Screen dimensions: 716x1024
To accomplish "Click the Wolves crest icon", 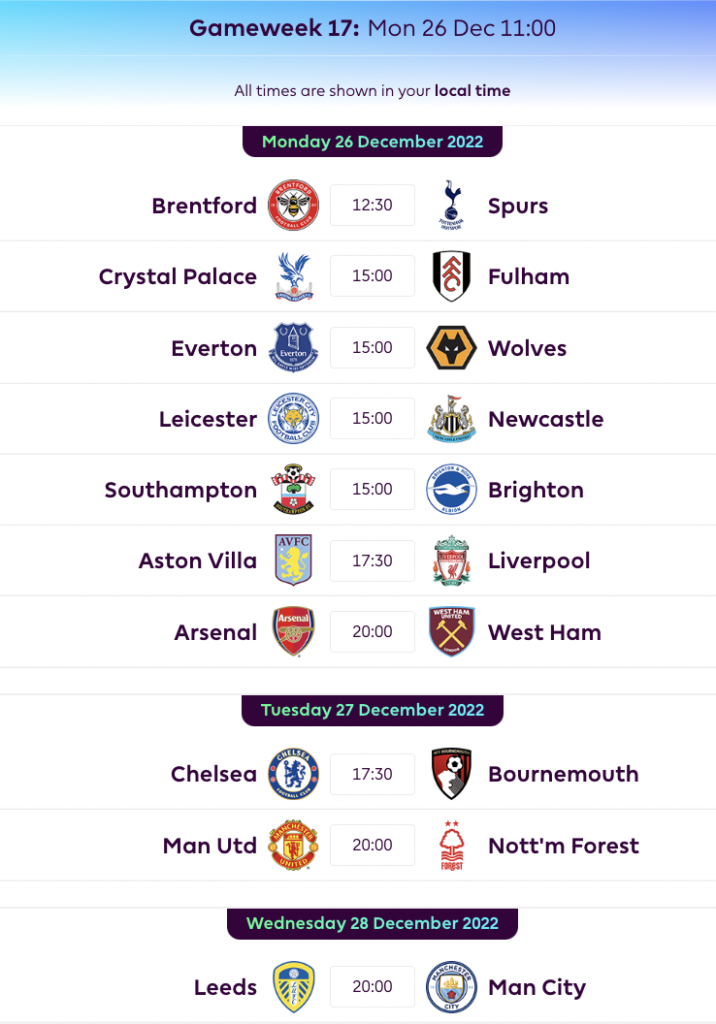I will tap(451, 347).
